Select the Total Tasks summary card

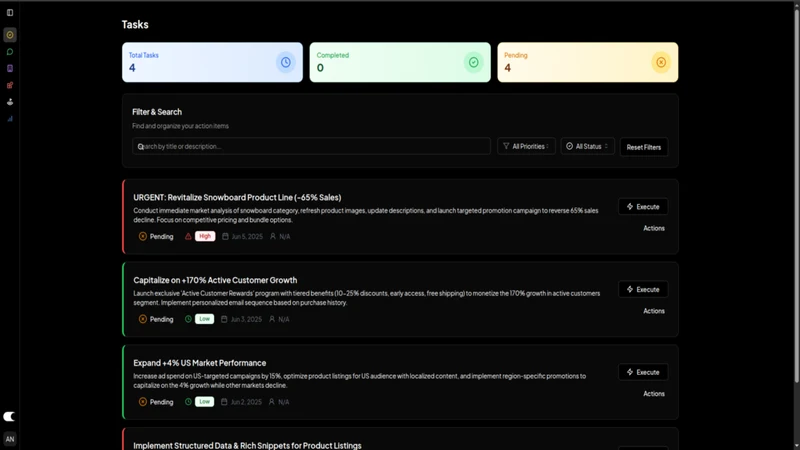[212, 62]
